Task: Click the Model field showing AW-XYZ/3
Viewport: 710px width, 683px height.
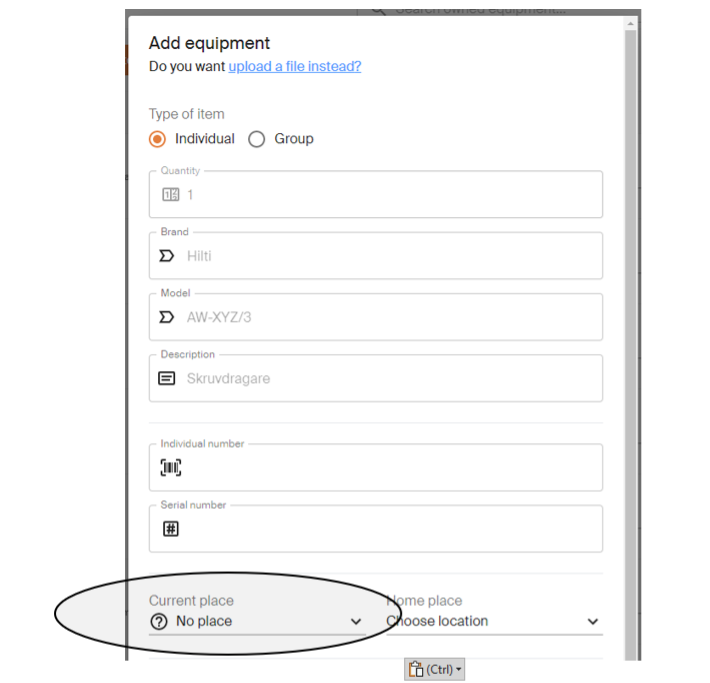Action: tap(376, 317)
